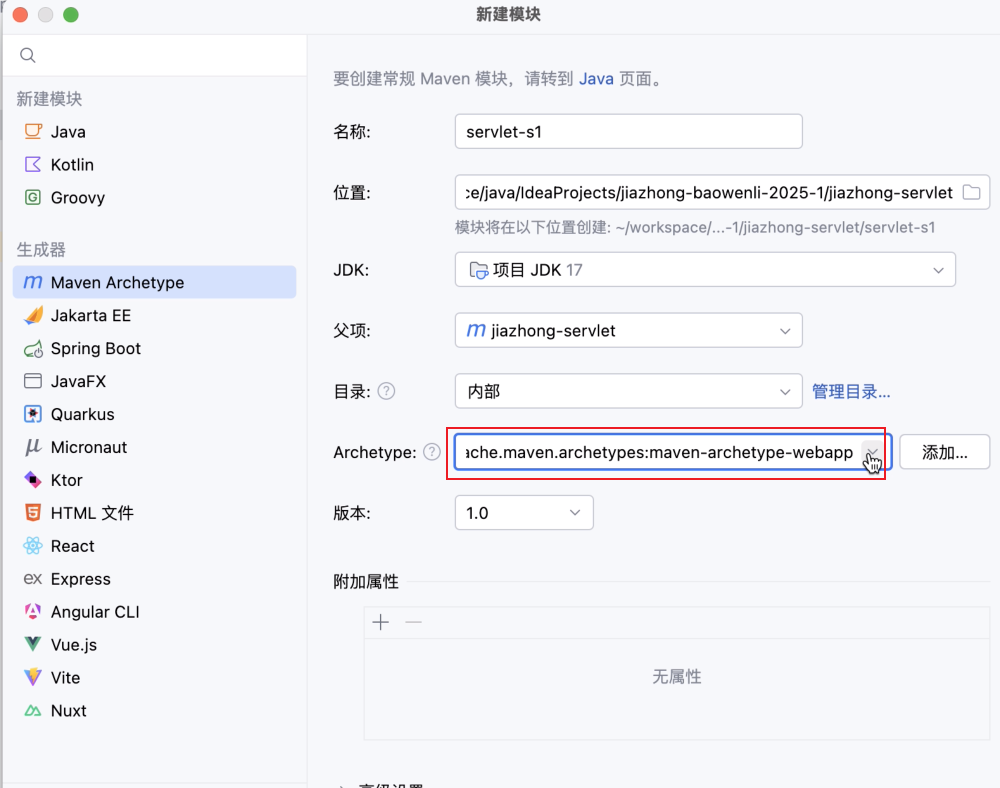Open 管理目录 link

coord(851,391)
